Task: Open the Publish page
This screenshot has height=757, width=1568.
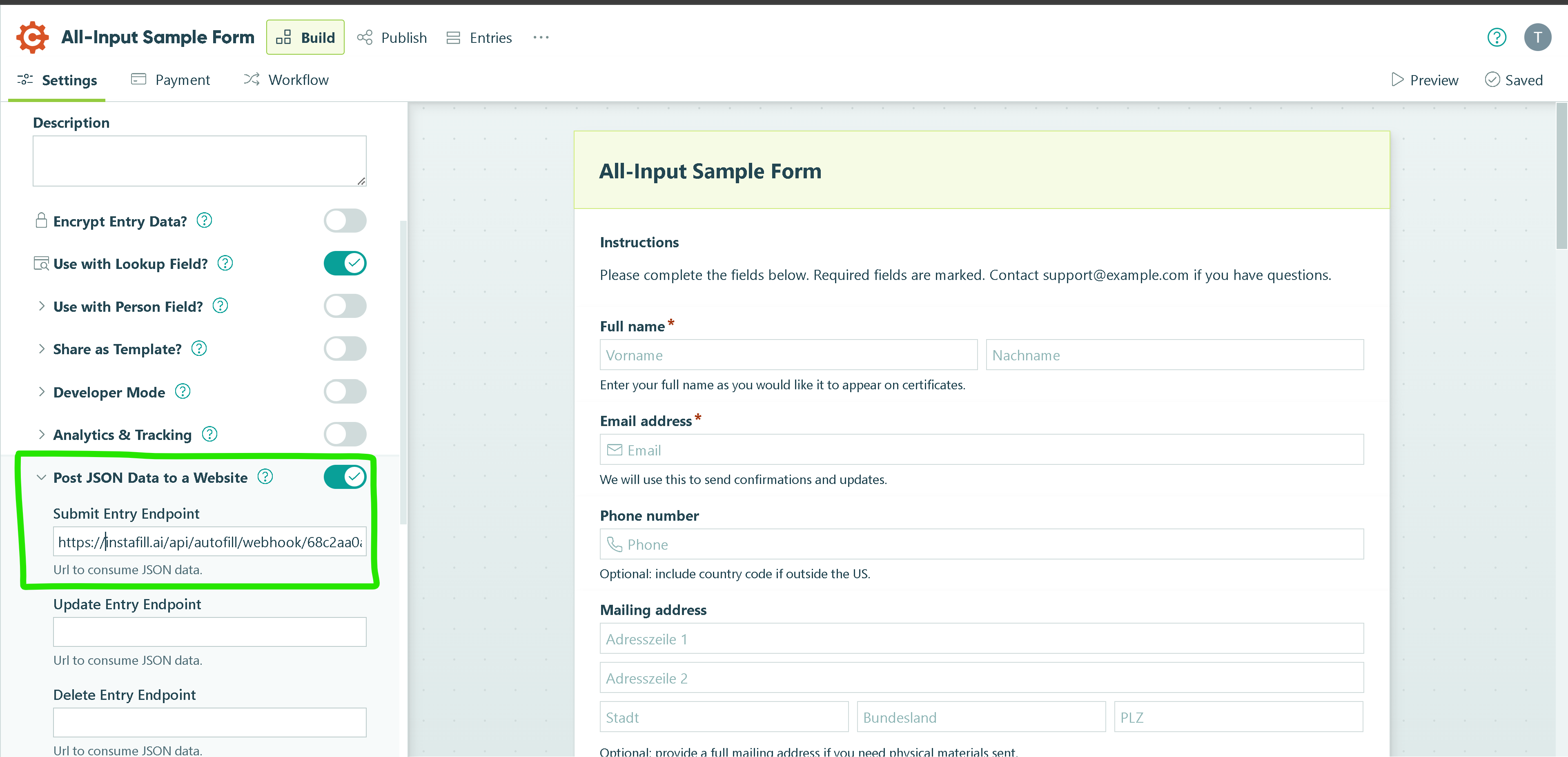Action: click(392, 38)
